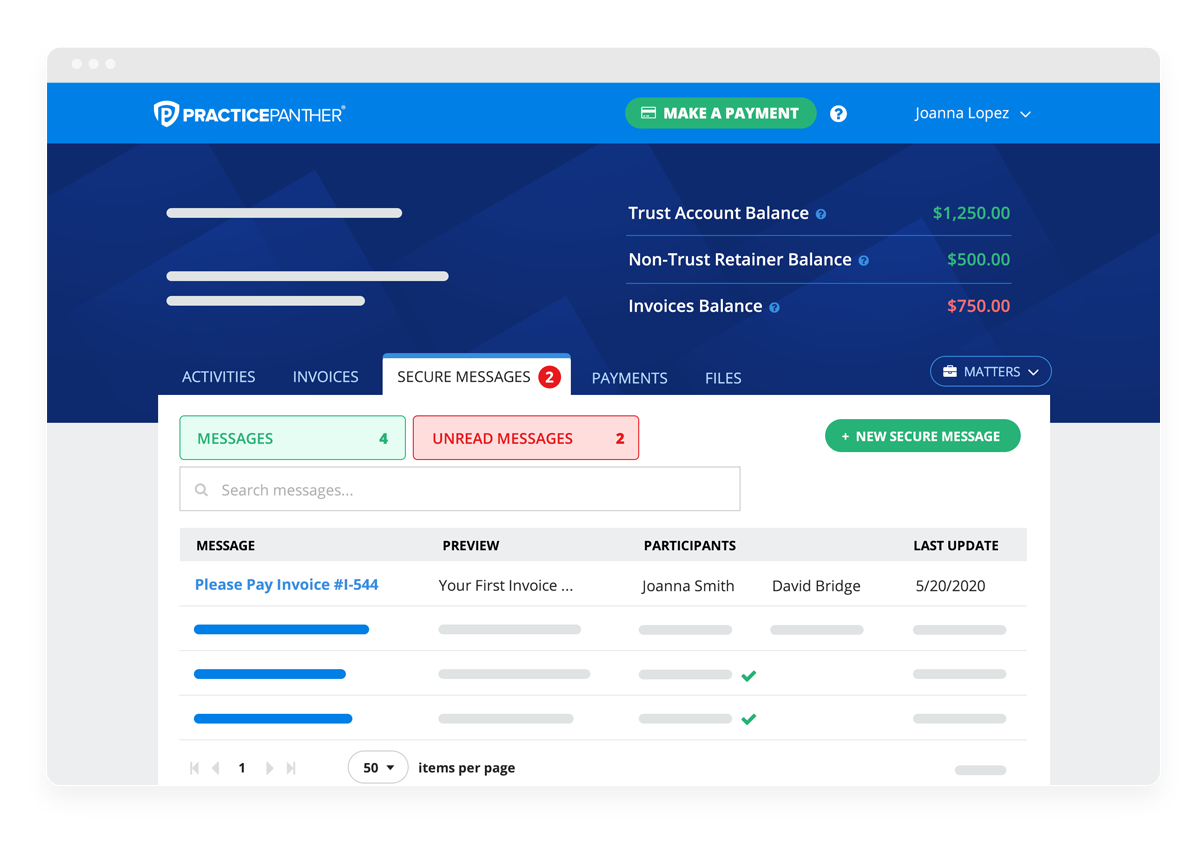Image resolution: width=1204 pixels, height=848 pixels.
Task: Change items per page using the 50 dropdown
Action: [377, 767]
